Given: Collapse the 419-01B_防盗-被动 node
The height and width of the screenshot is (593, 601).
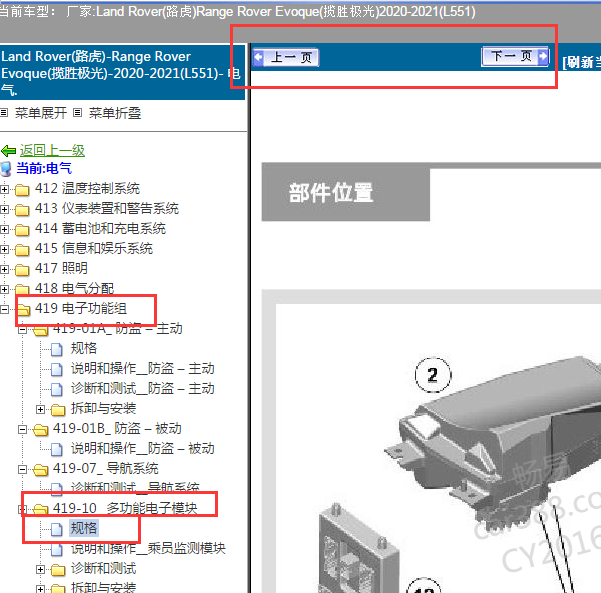Looking at the screenshot, I should coord(23,429).
